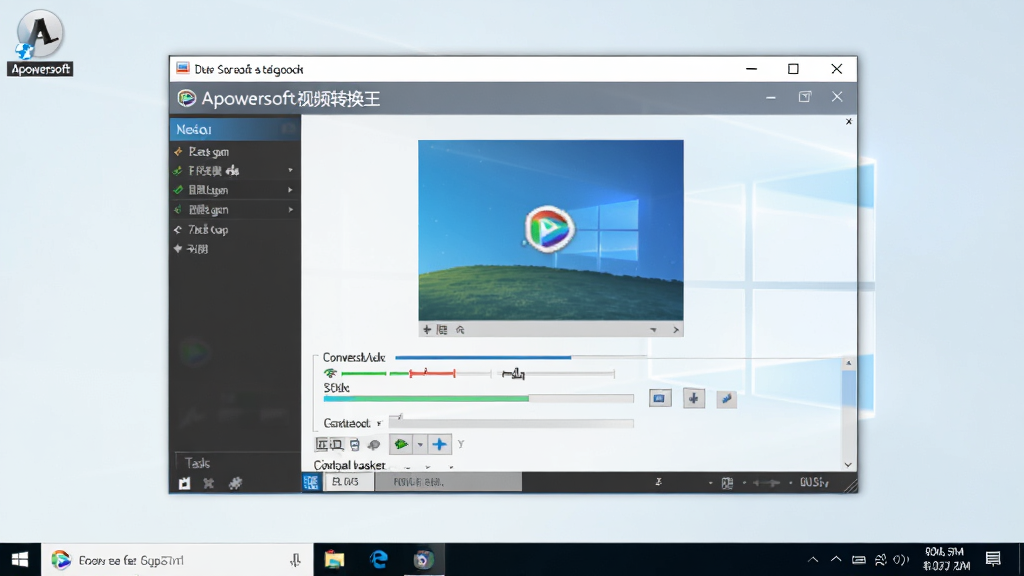Click the handle on the second gray slider

tap(514, 374)
